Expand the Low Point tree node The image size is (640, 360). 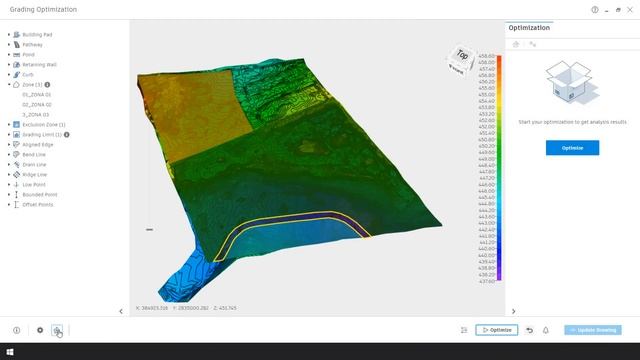(9, 184)
